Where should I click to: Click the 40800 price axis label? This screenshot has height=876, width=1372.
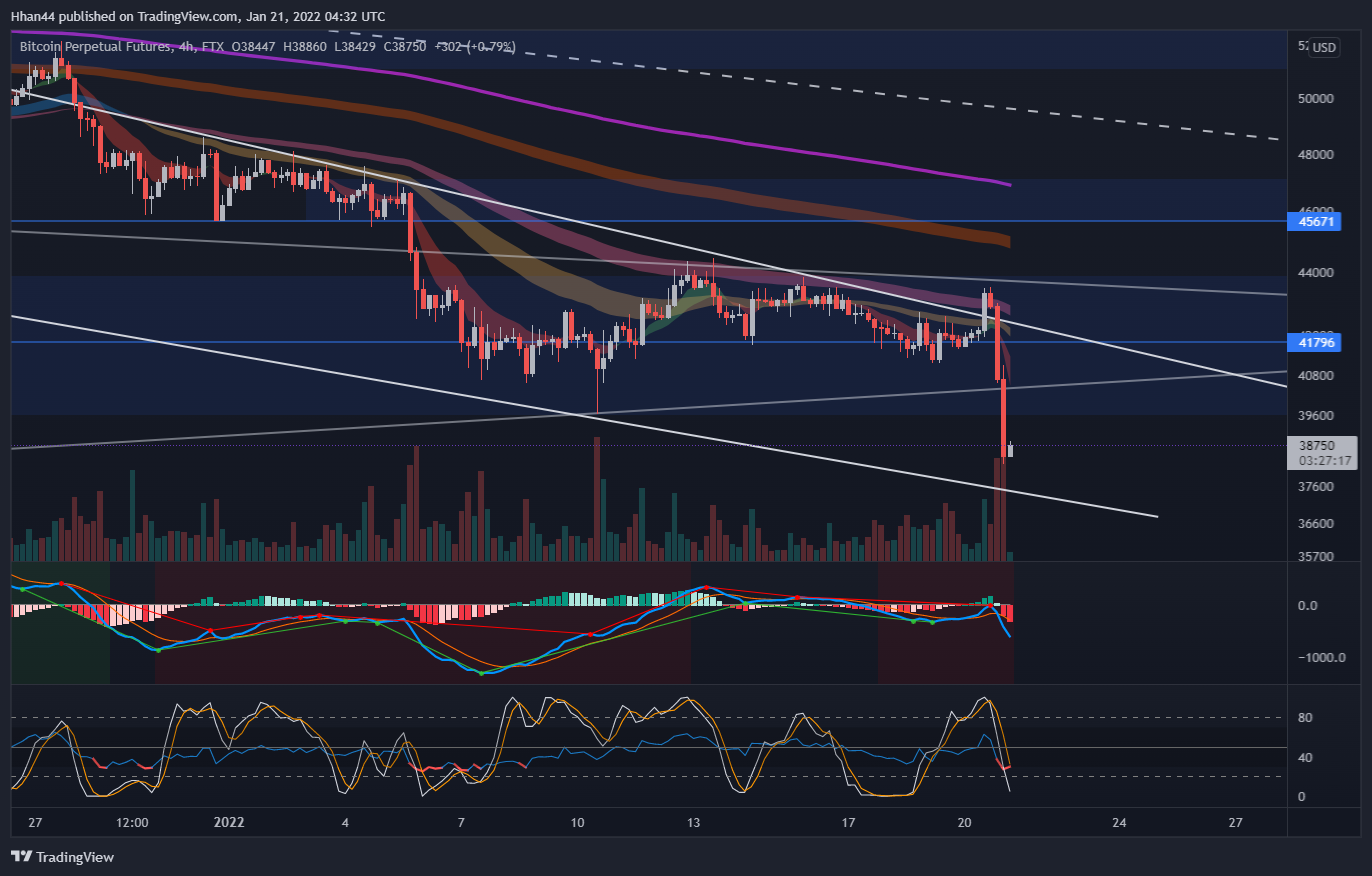tap(1316, 376)
